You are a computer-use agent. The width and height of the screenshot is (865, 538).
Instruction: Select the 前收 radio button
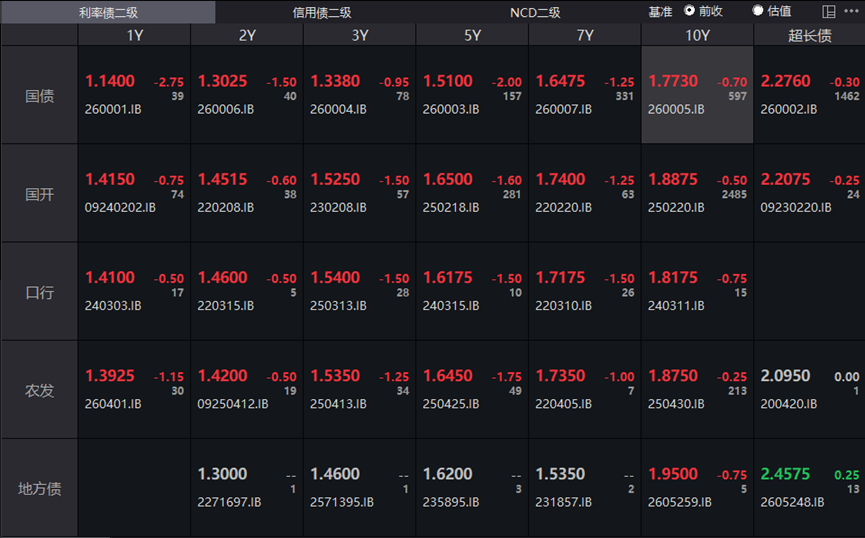pos(690,11)
